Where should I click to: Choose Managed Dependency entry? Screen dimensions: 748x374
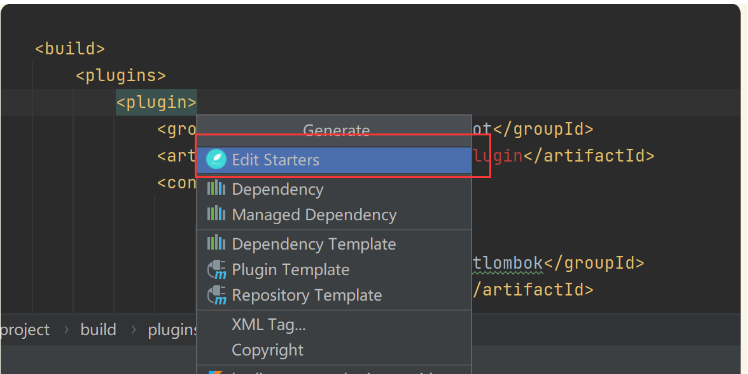click(x=334, y=215)
